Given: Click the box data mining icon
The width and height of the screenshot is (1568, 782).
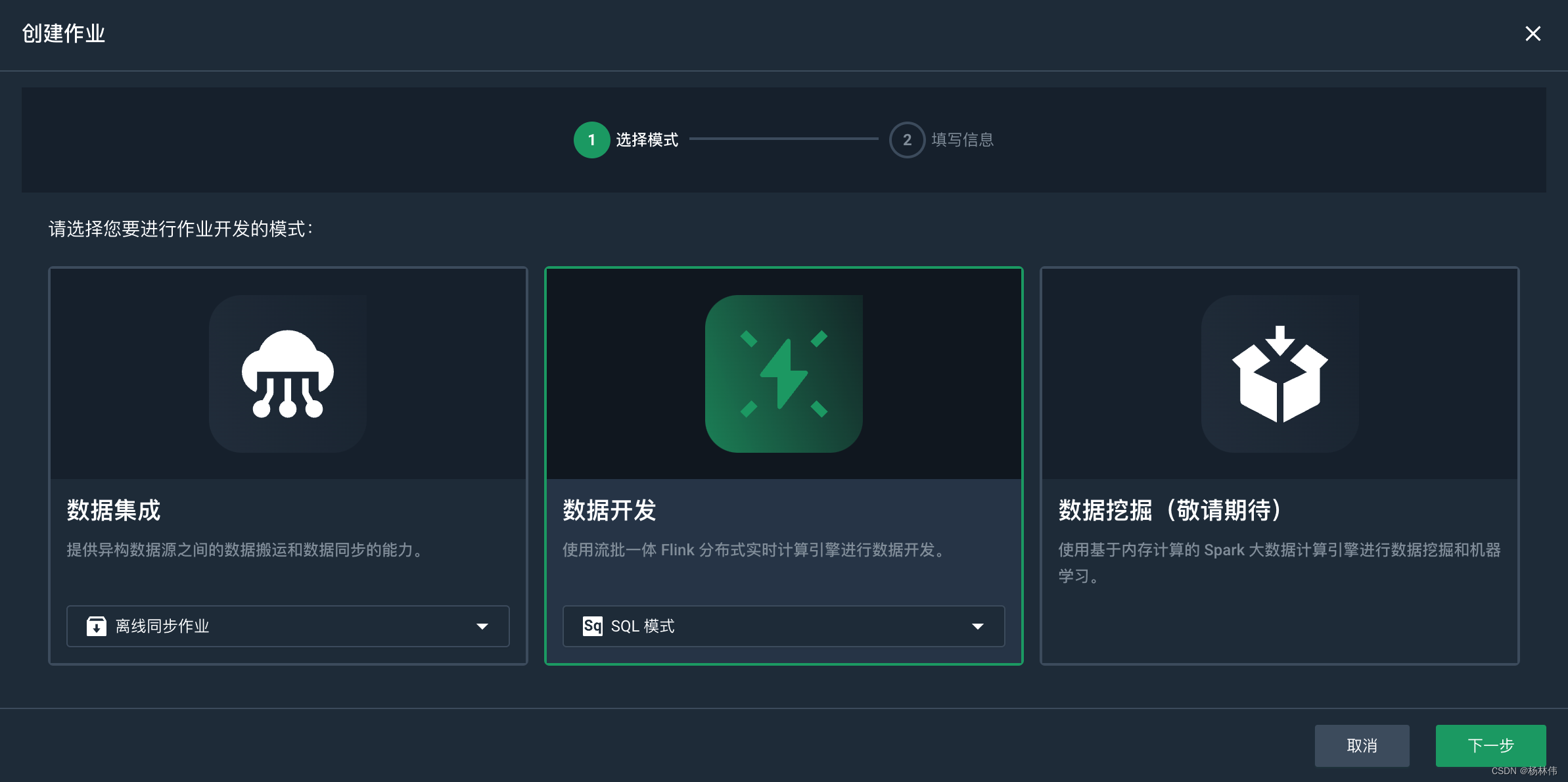Looking at the screenshot, I should click(1280, 373).
